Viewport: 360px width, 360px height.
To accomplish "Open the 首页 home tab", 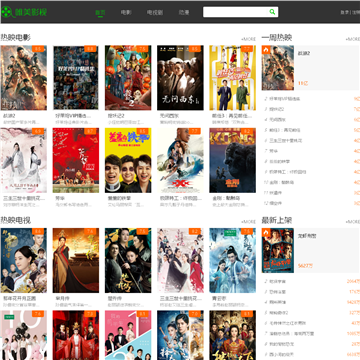I will coord(100,13).
